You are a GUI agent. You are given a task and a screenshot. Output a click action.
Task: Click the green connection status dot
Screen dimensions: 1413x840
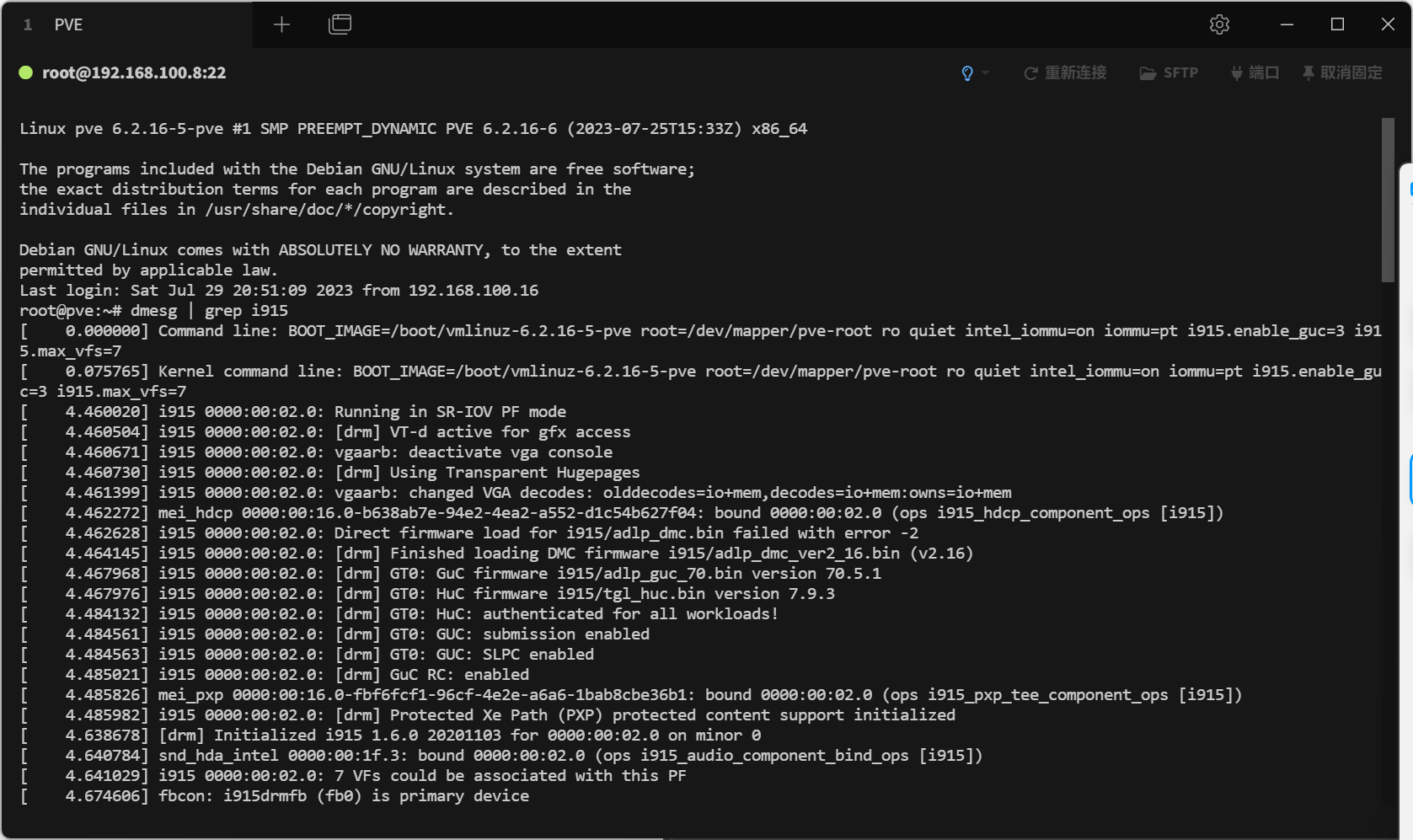26,73
